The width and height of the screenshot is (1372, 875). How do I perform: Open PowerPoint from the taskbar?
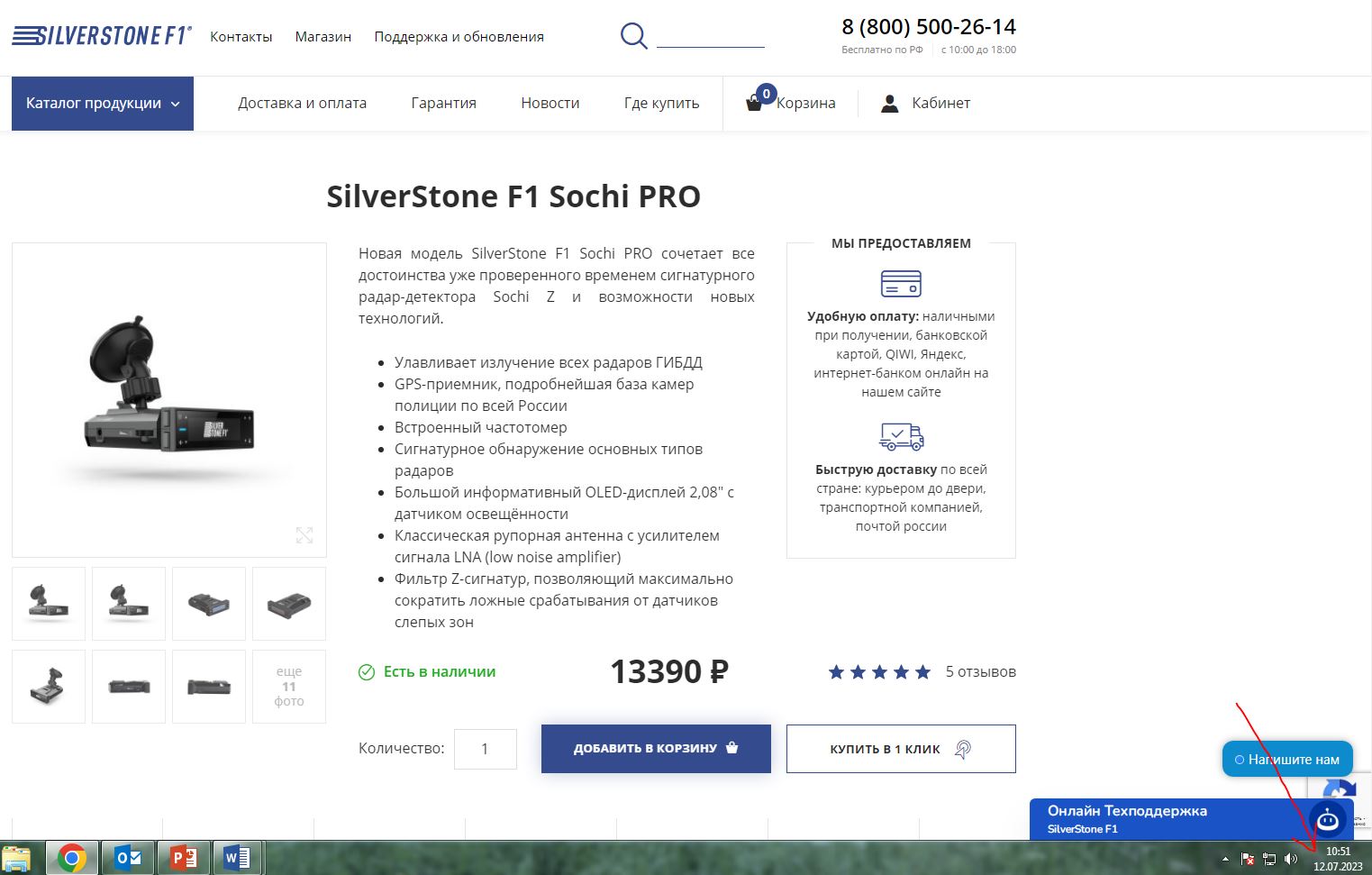[184, 858]
